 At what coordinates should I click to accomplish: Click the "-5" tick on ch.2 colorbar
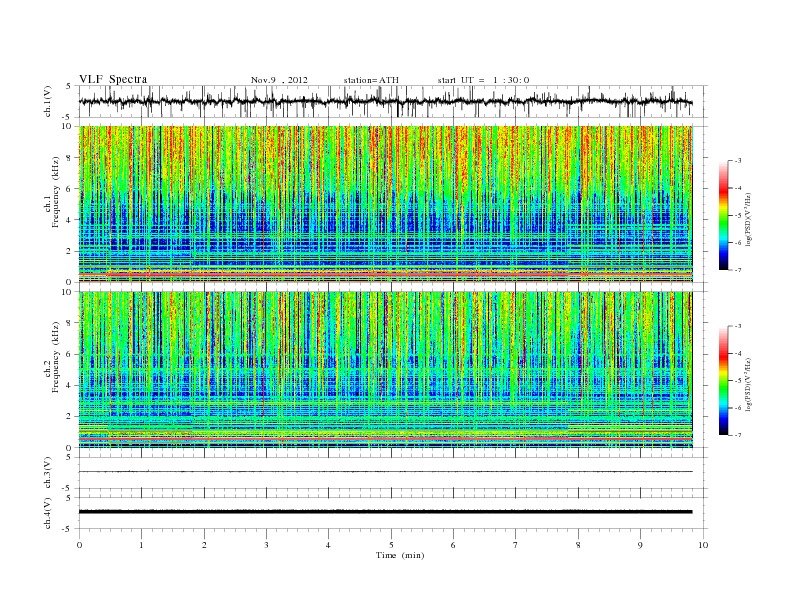tap(738, 381)
